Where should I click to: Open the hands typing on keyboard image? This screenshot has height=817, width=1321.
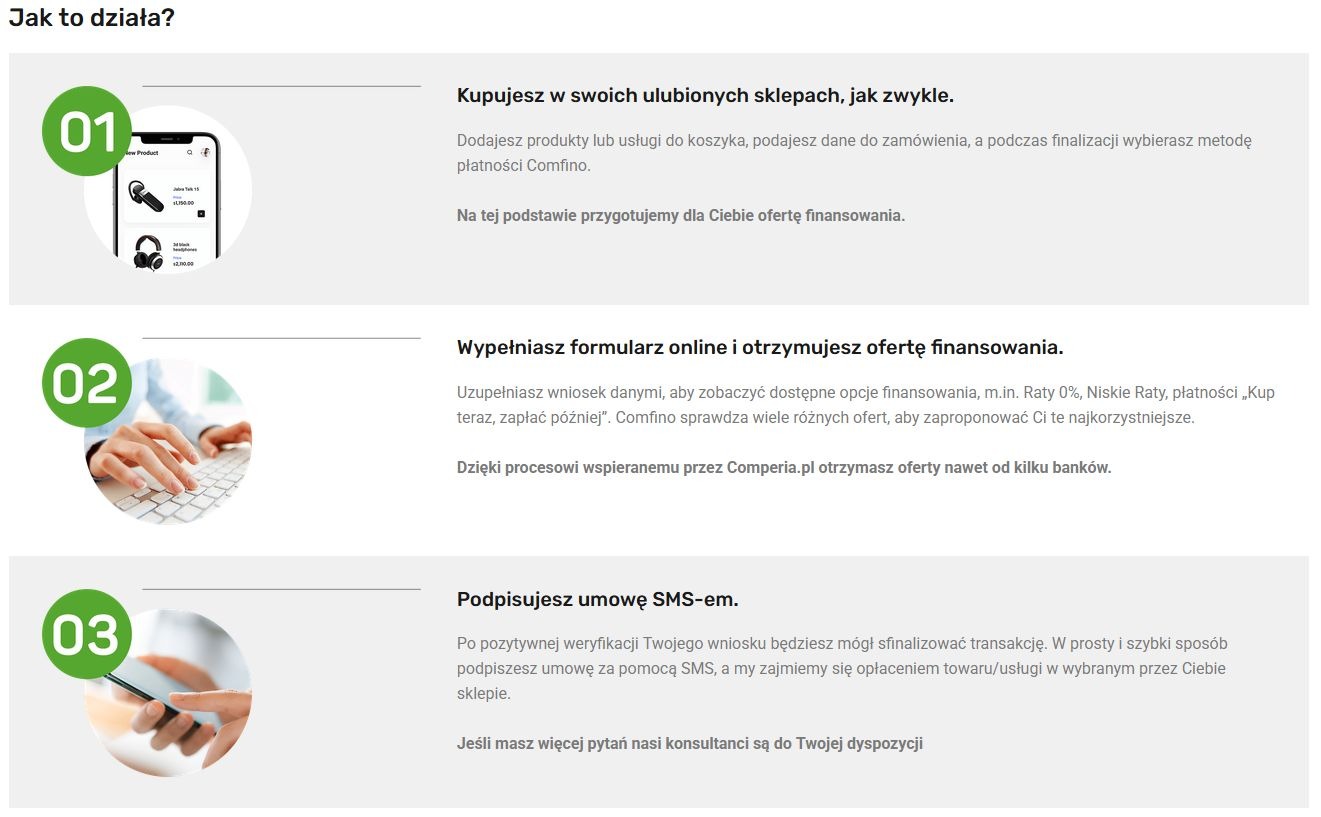[x=168, y=441]
